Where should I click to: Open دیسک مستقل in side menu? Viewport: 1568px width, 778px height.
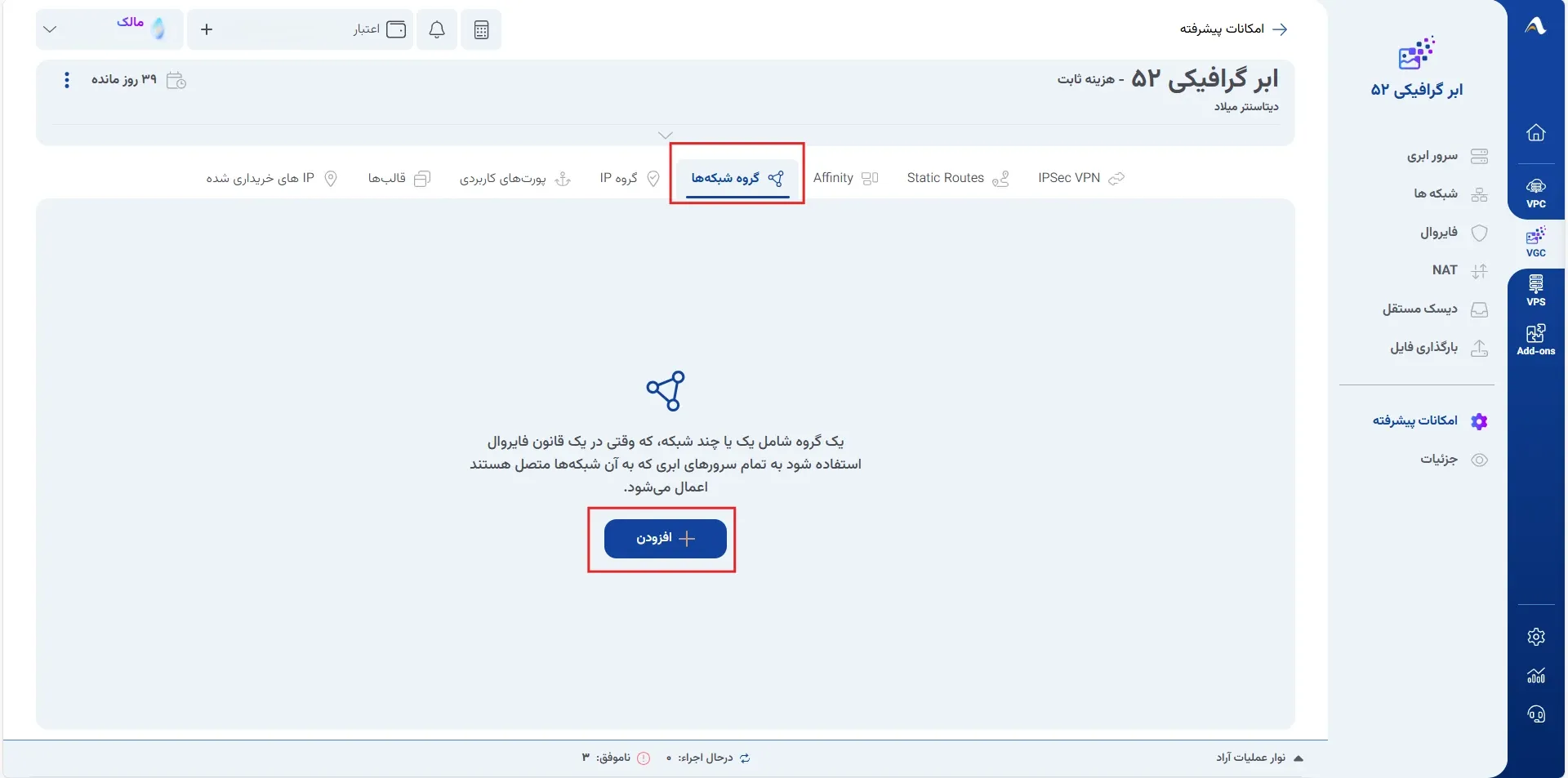[1435, 309]
